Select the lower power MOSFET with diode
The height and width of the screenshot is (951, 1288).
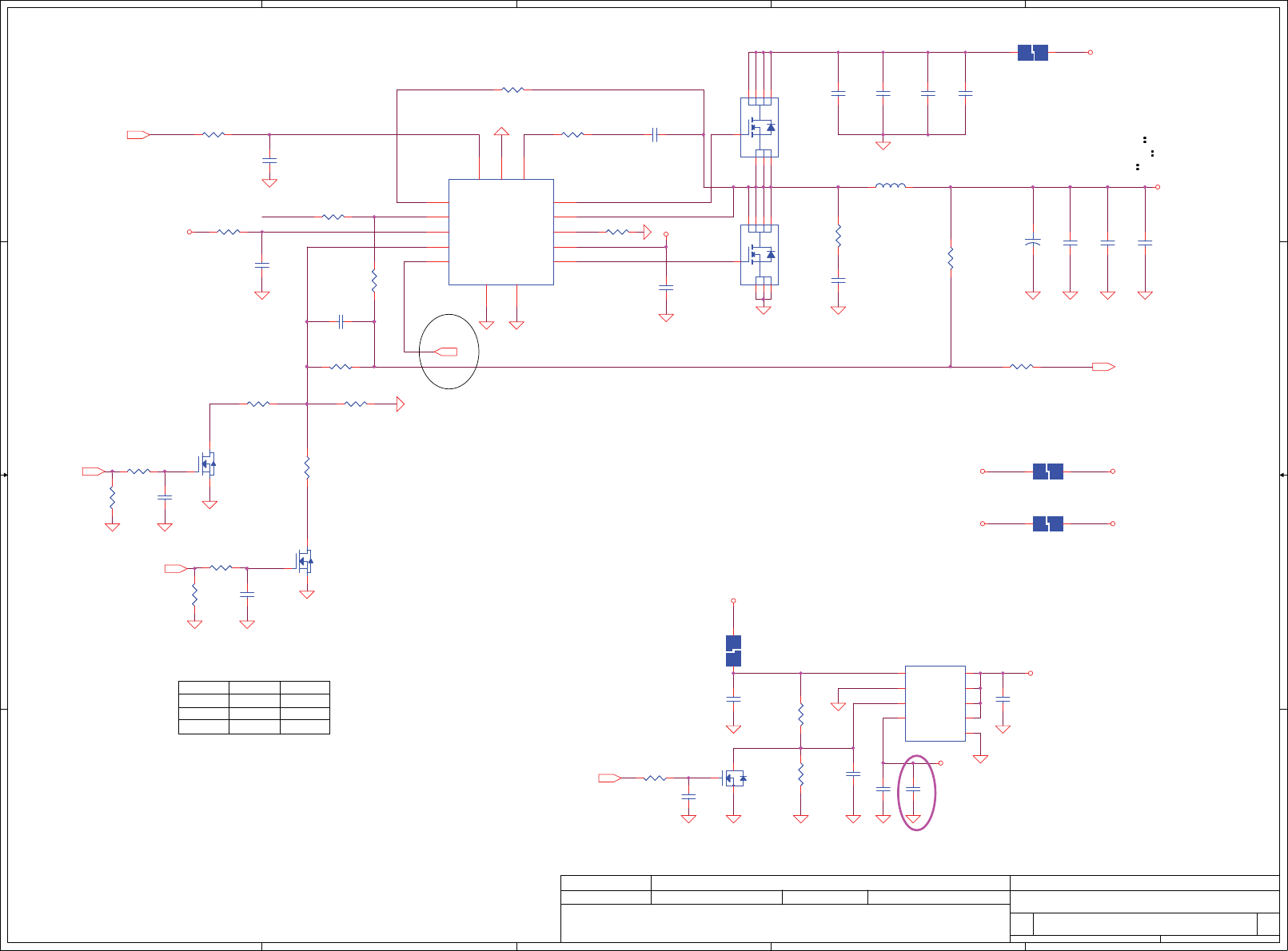tap(760, 255)
